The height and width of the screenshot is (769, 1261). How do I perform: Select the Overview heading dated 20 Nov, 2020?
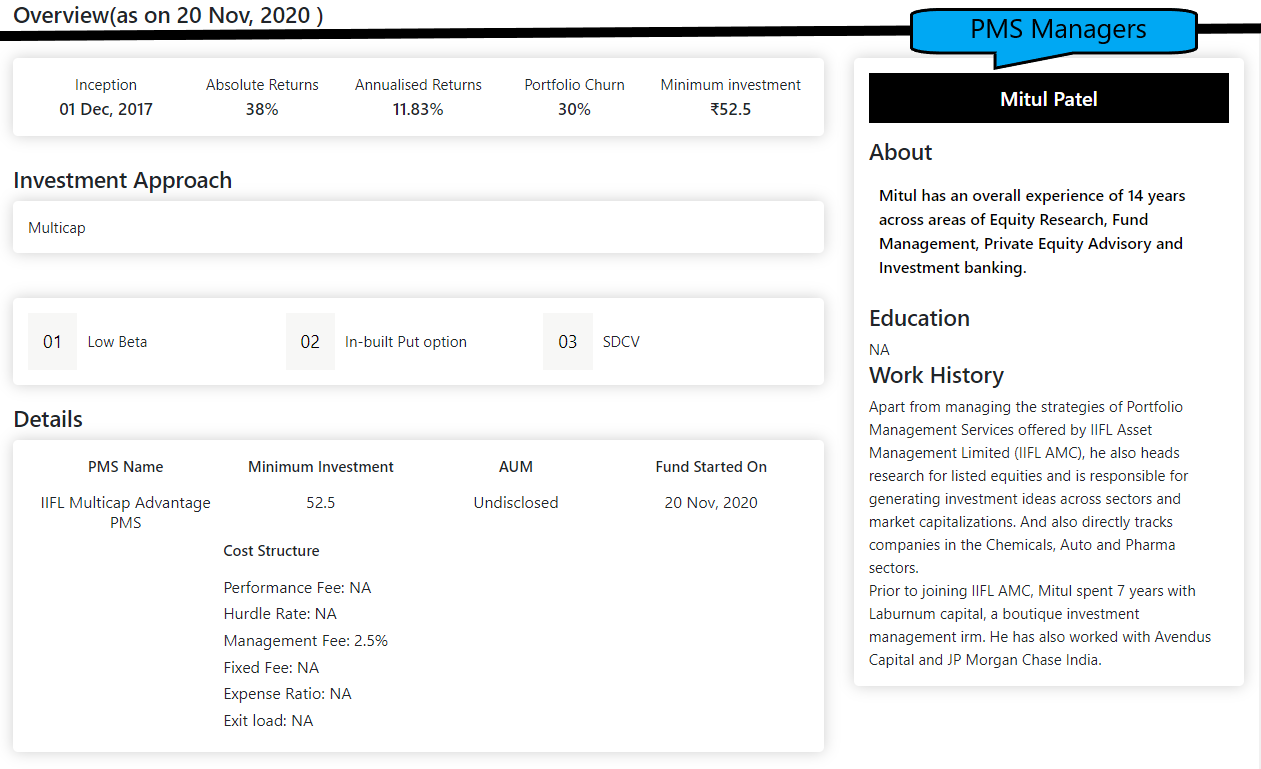[168, 15]
